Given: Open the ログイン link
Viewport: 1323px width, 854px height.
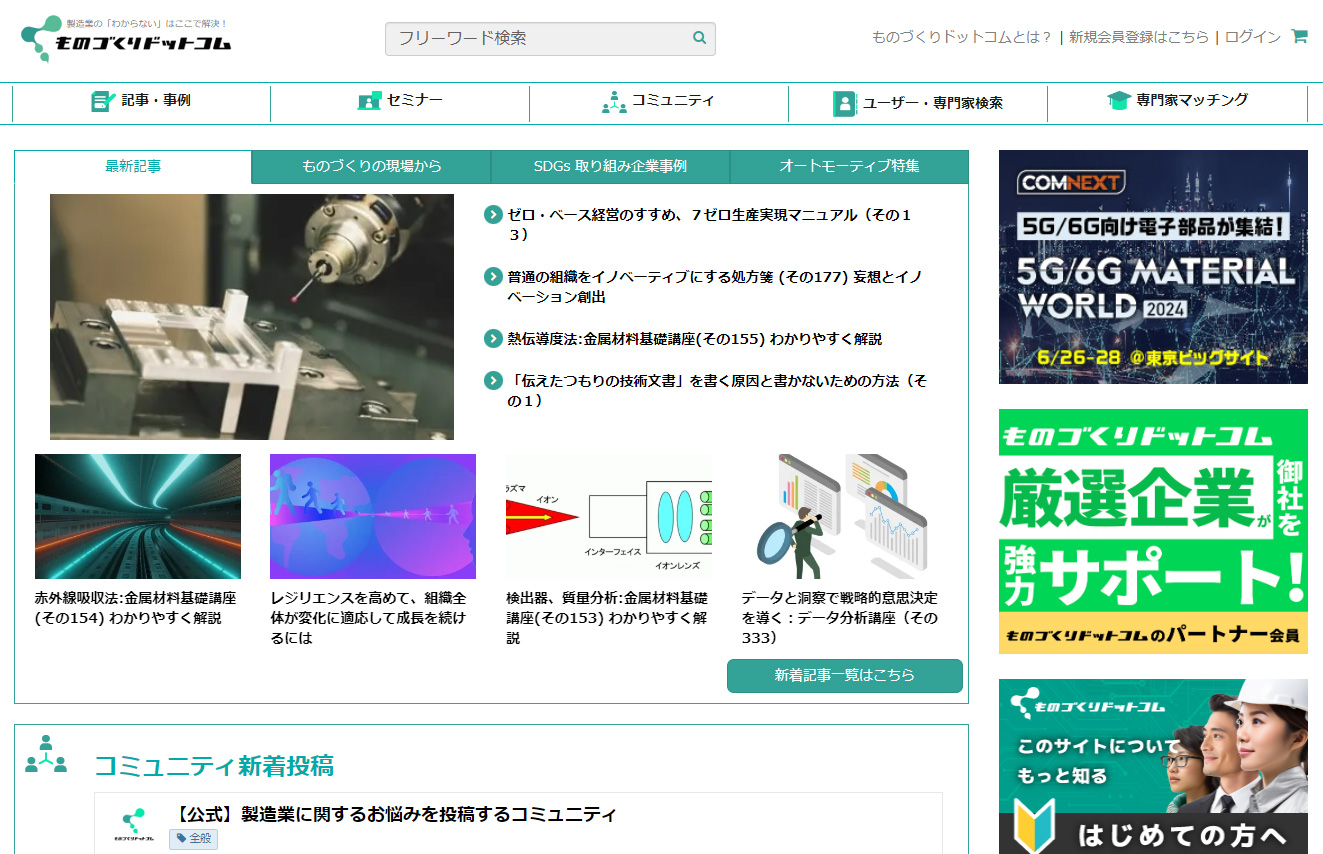Looking at the screenshot, I should point(1252,37).
